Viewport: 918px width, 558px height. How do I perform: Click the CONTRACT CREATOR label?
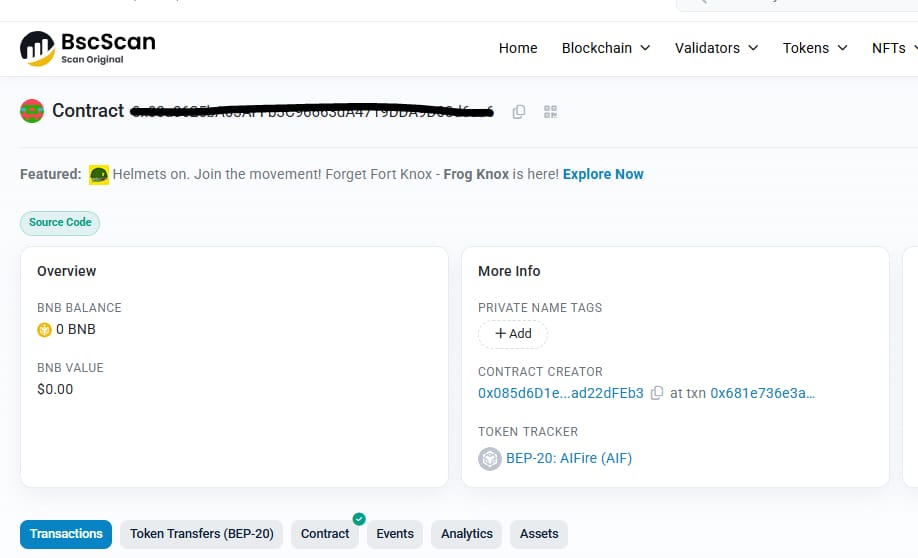pos(540,372)
